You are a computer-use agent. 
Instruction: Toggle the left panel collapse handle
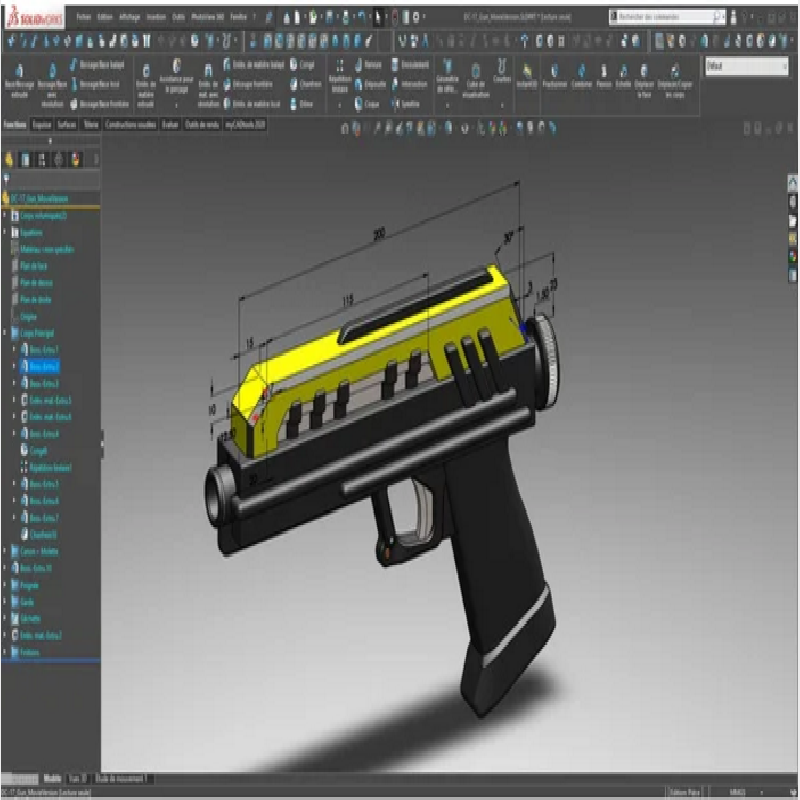pos(102,444)
